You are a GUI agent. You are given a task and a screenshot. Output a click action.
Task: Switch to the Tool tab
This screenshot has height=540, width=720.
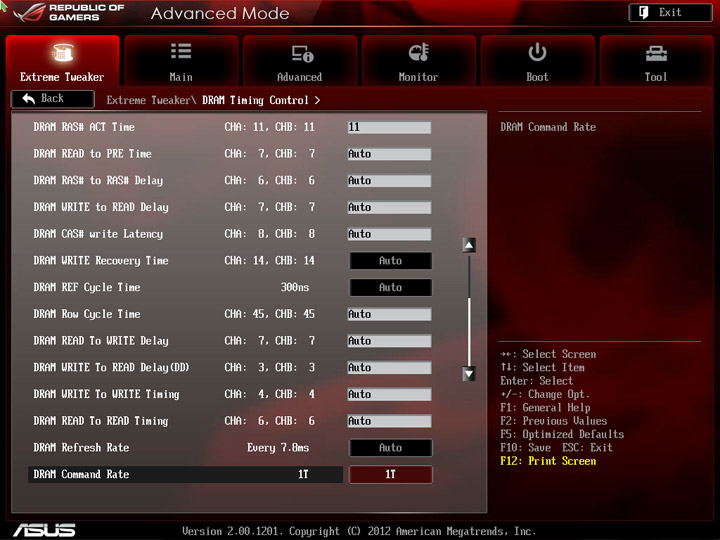[x=656, y=61]
